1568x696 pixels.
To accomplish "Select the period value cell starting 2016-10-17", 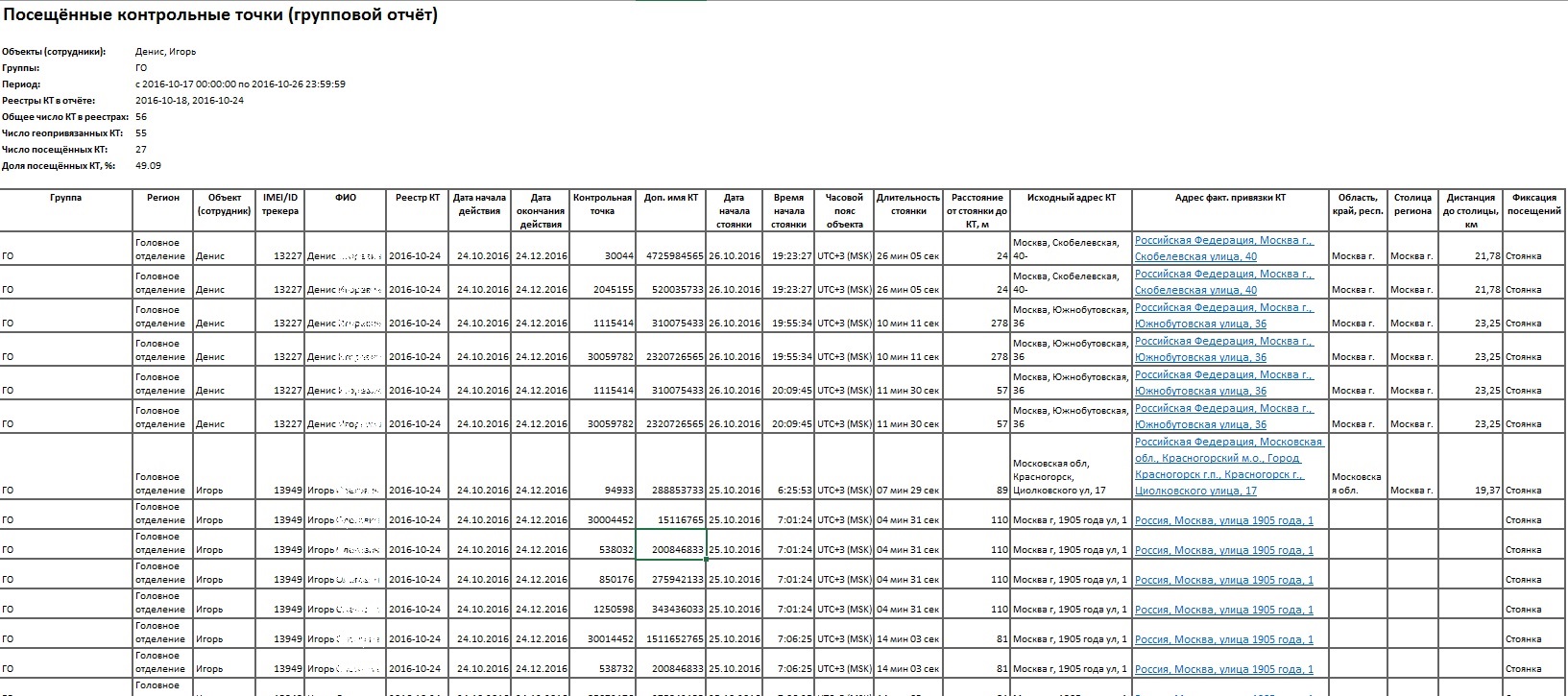I will (240, 84).
